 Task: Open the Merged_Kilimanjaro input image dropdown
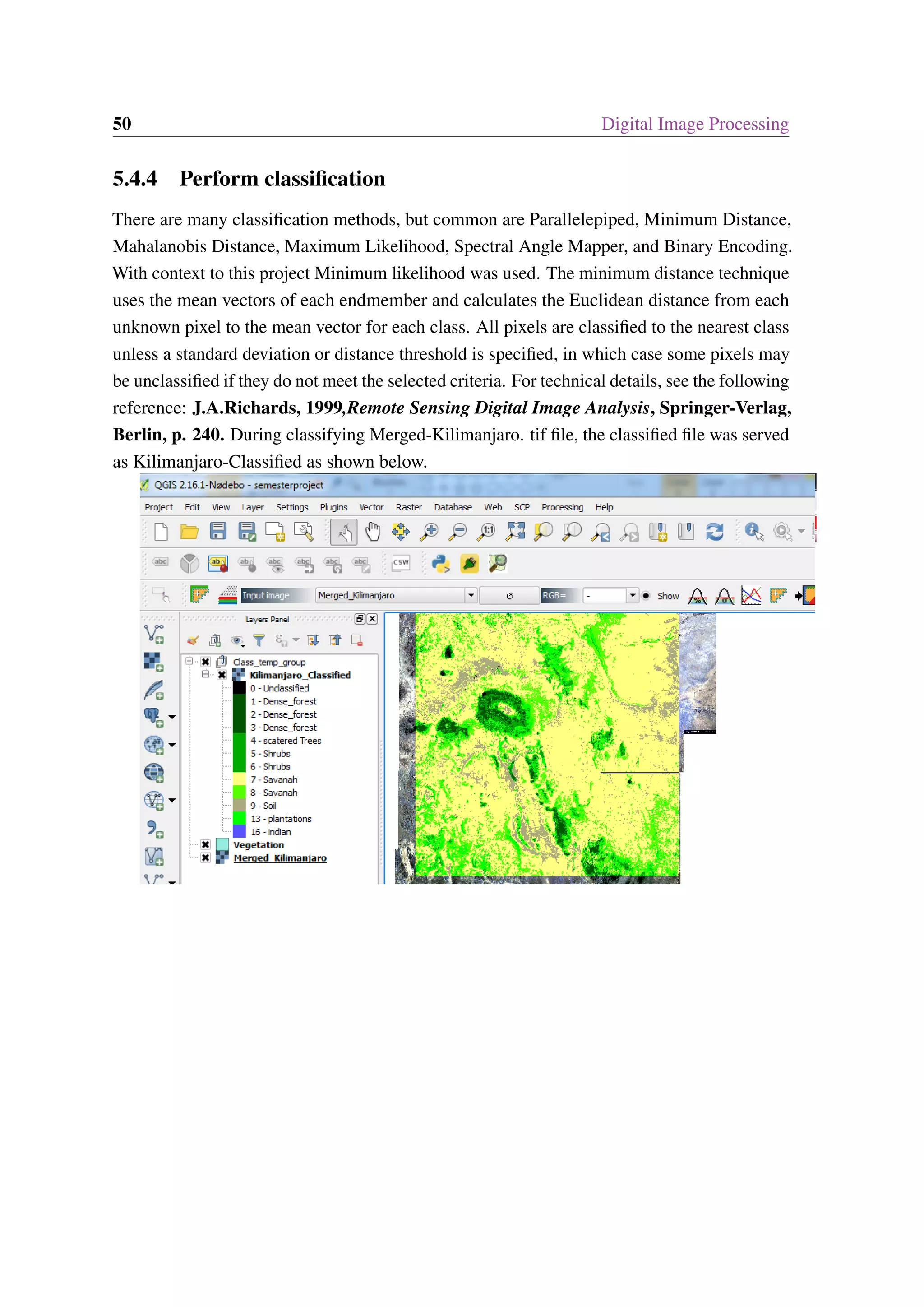pos(471,595)
